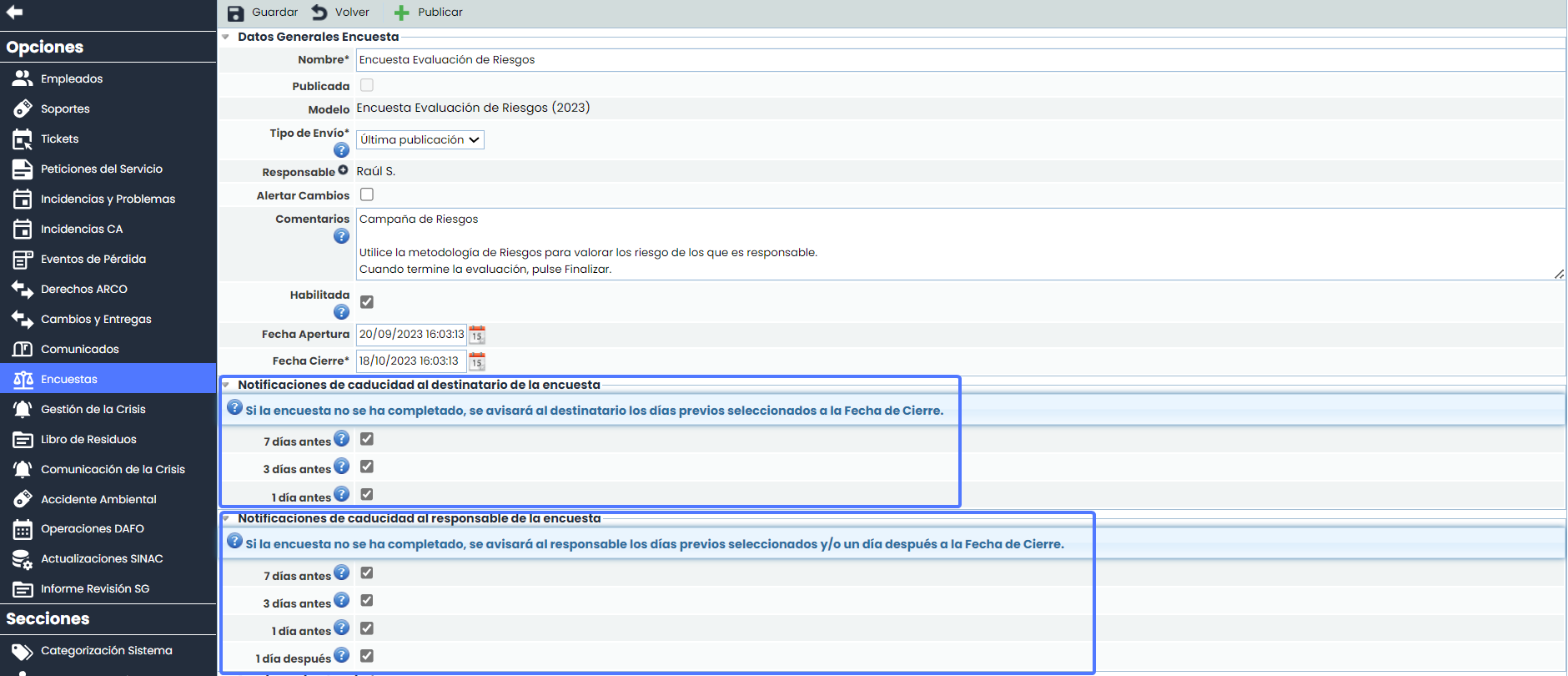This screenshot has height=676, width=1568.
Task: Click the Volver undo arrow icon
Action: point(319,13)
